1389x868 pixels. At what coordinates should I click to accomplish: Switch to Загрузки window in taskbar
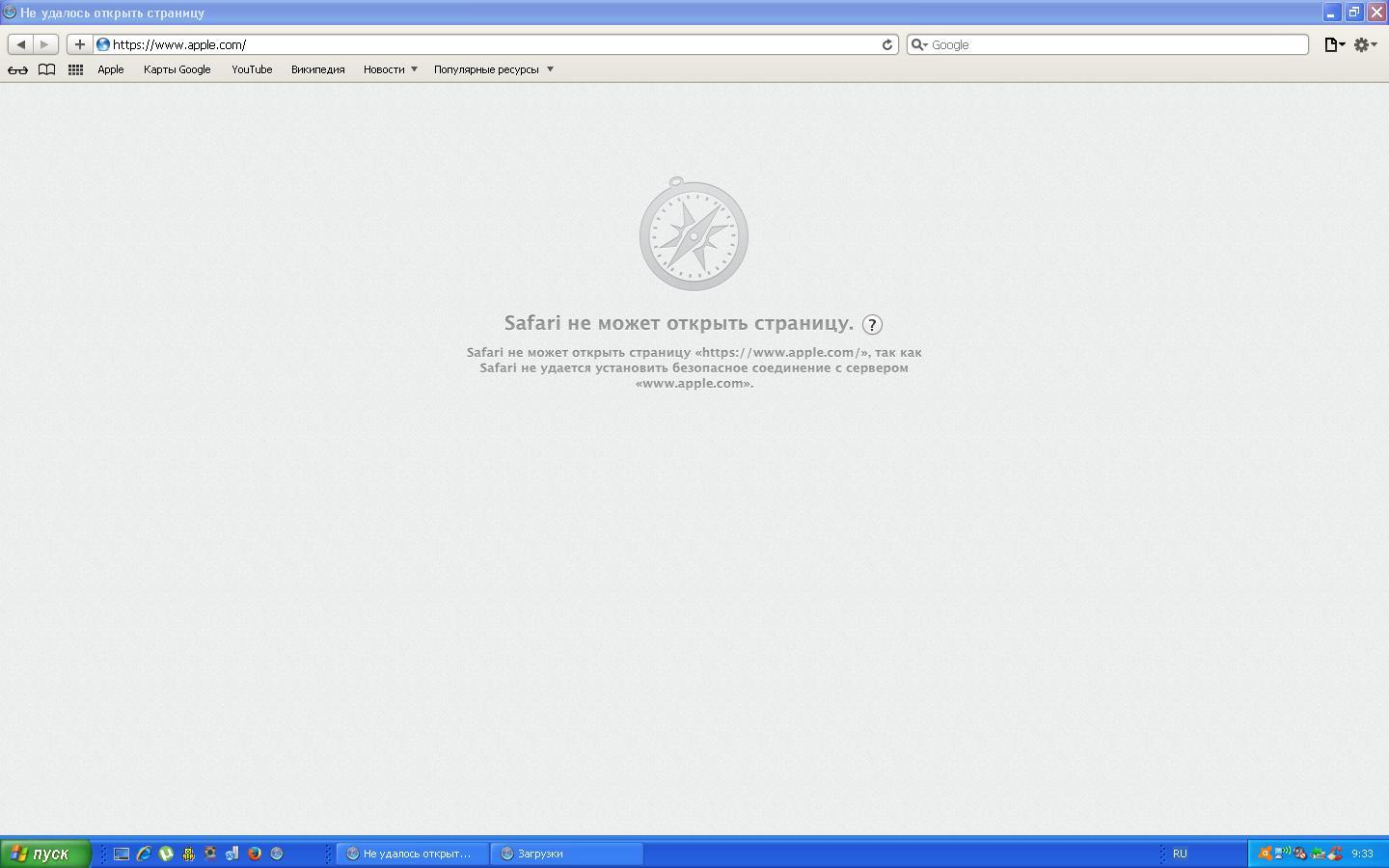pos(566,854)
